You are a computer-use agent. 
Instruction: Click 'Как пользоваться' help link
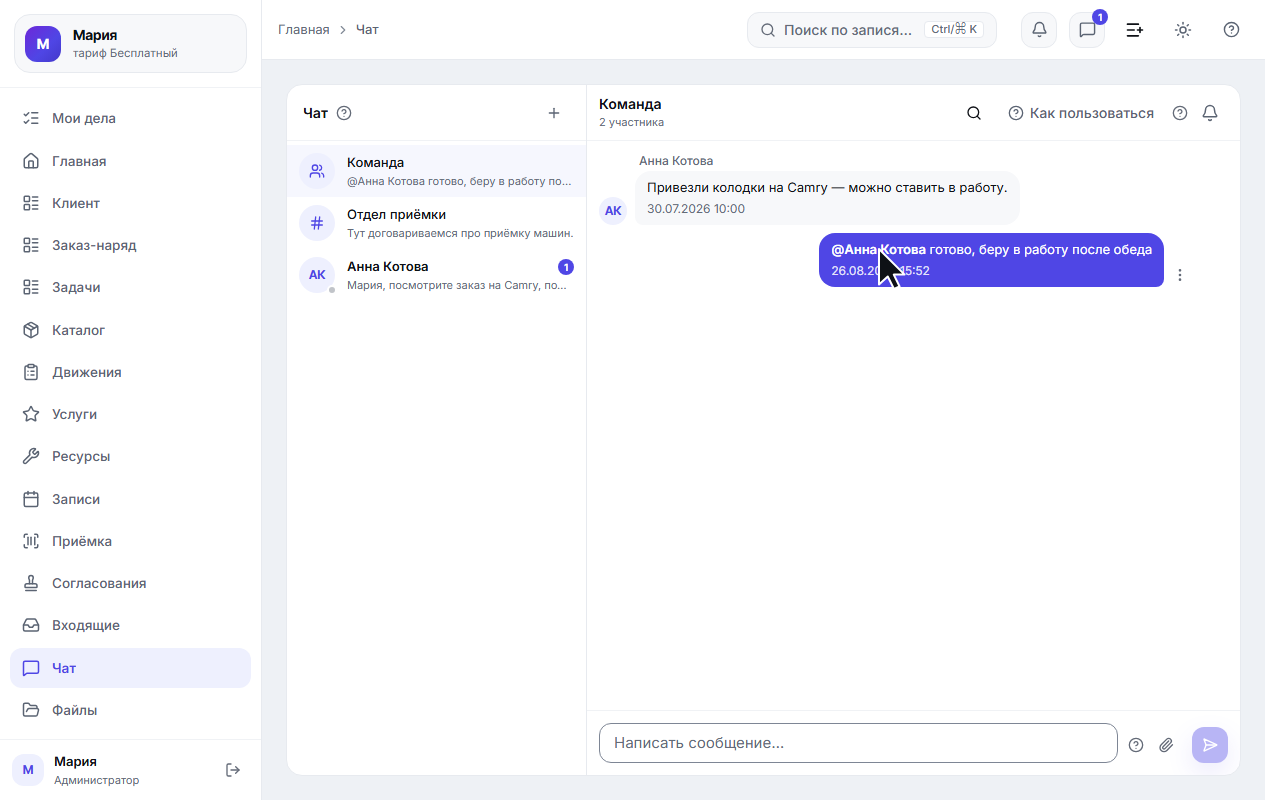1081,113
